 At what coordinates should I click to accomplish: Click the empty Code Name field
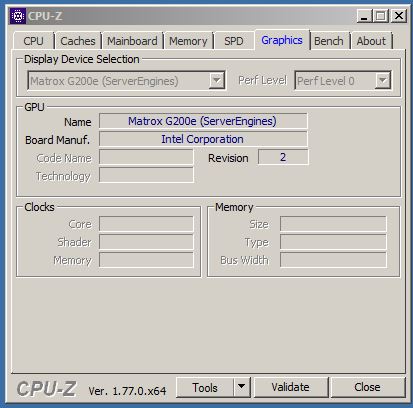[x=146, y=157]
